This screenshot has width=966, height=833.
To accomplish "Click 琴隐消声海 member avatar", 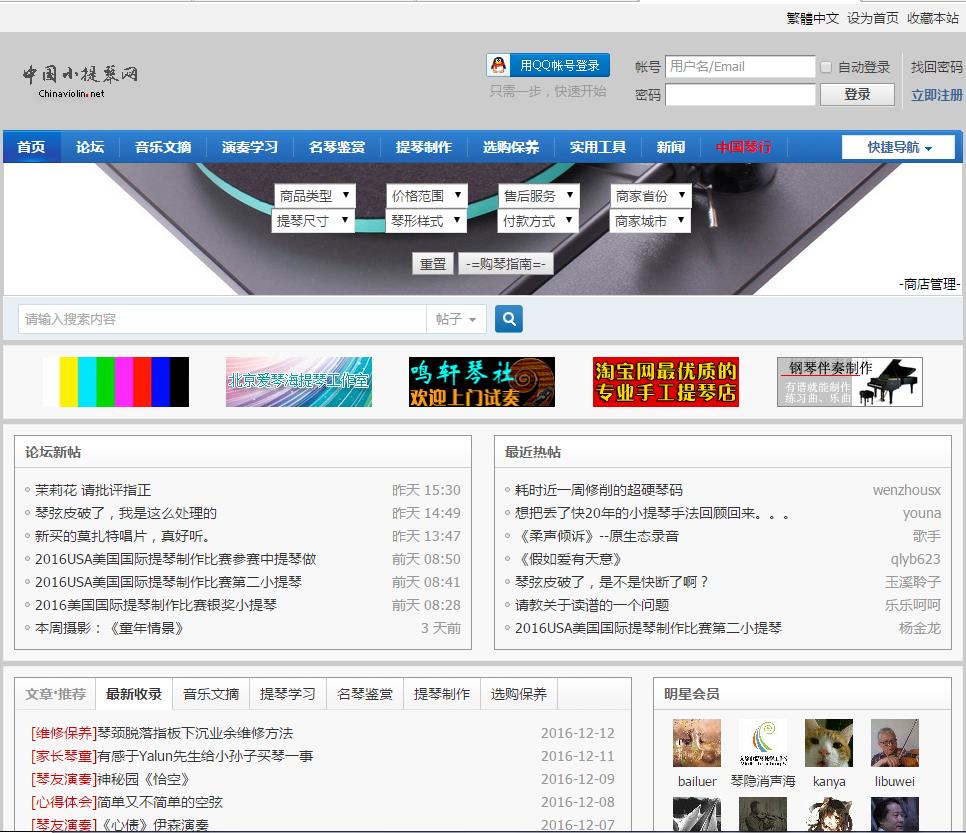I will [763, 743].
